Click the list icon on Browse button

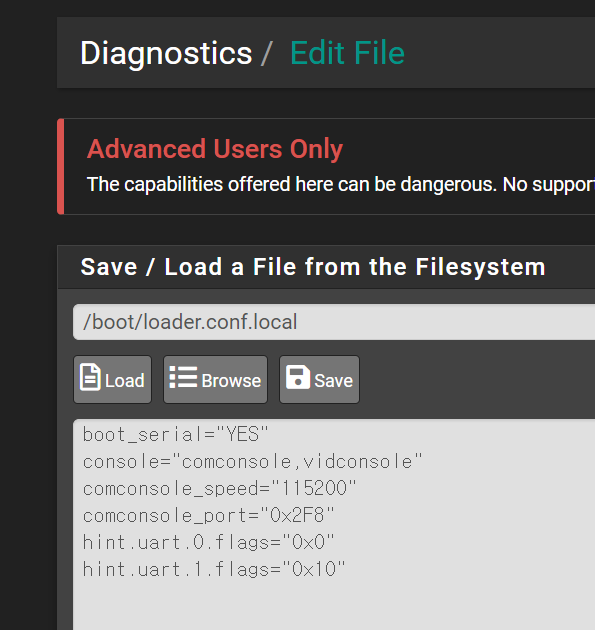click(183, 377)
